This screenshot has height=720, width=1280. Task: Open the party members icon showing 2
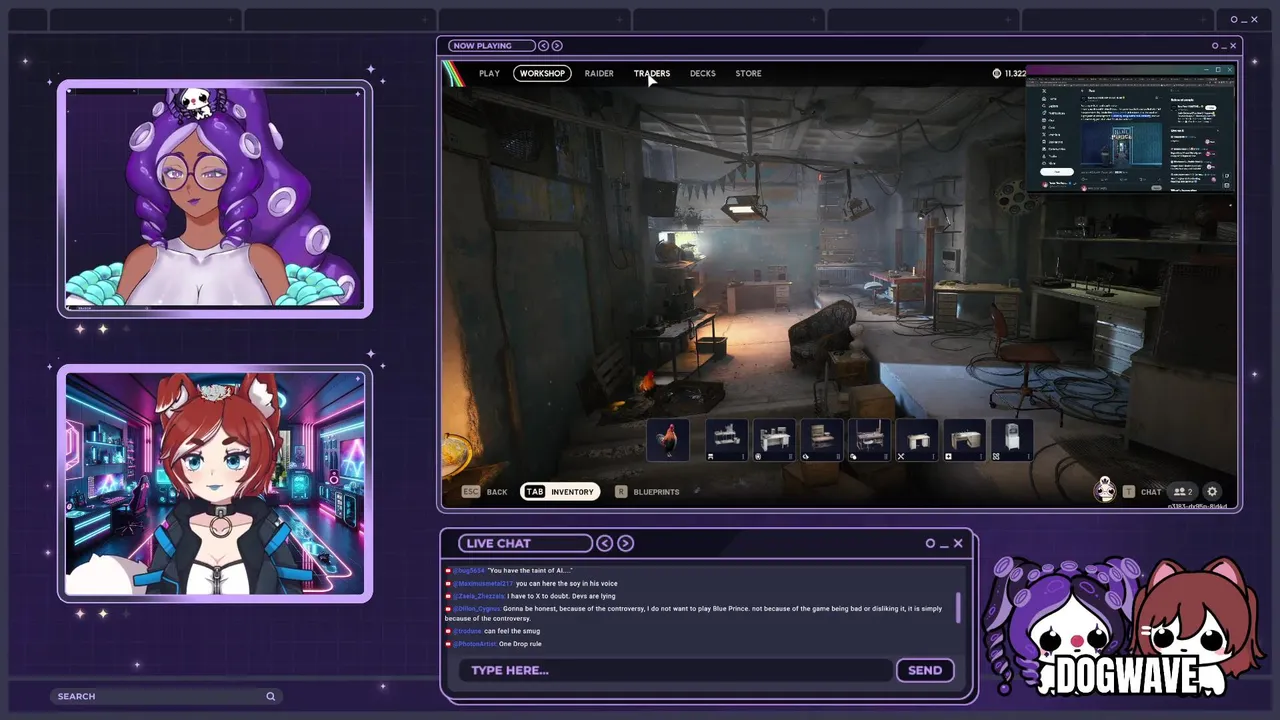coord(1183,491)
